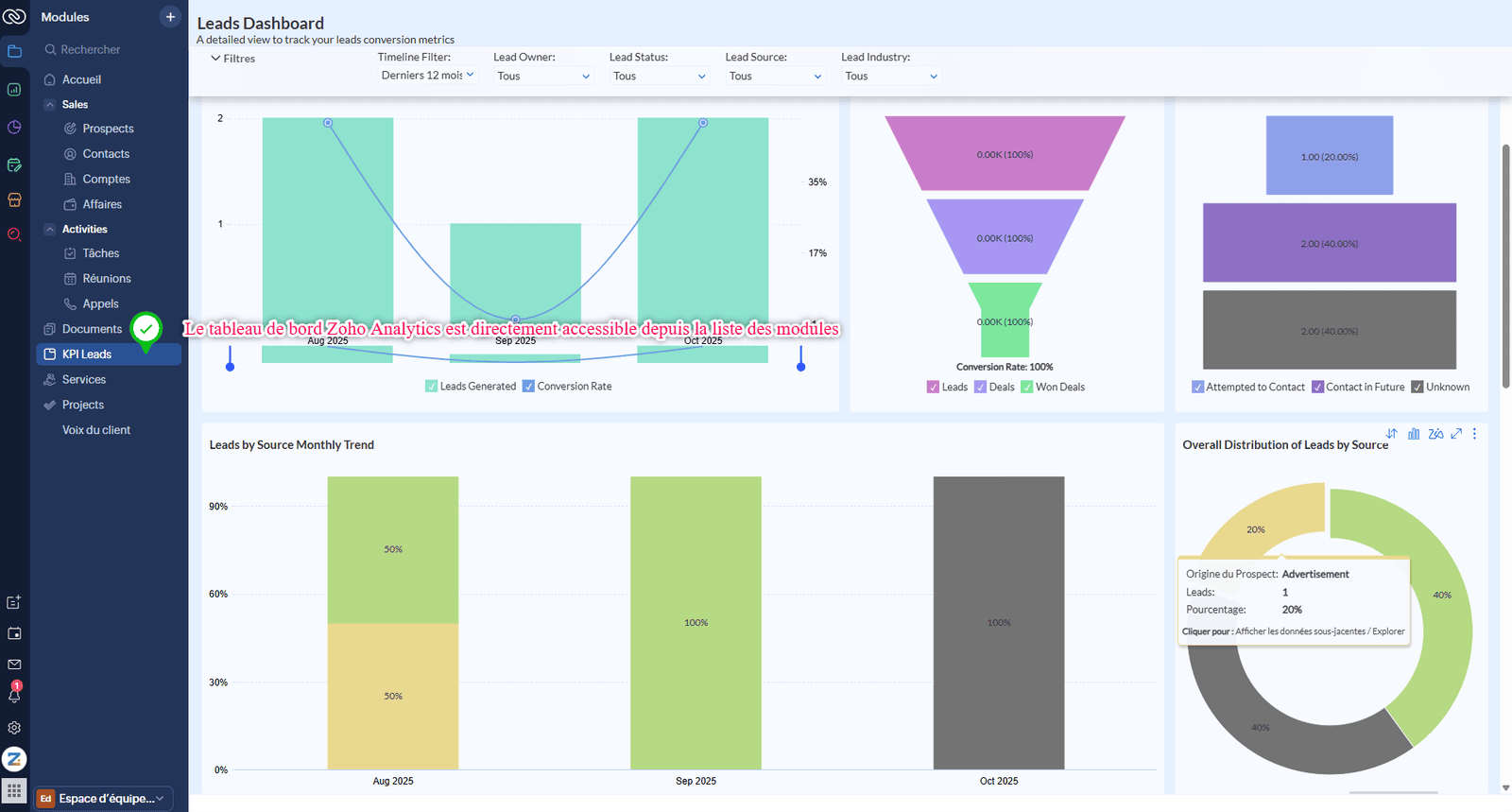The height and width of the screenshot is (812, 1512).
Task: Click the sort icon above the donut chart
Action: pyautogui.click(x=1392, y=434)
